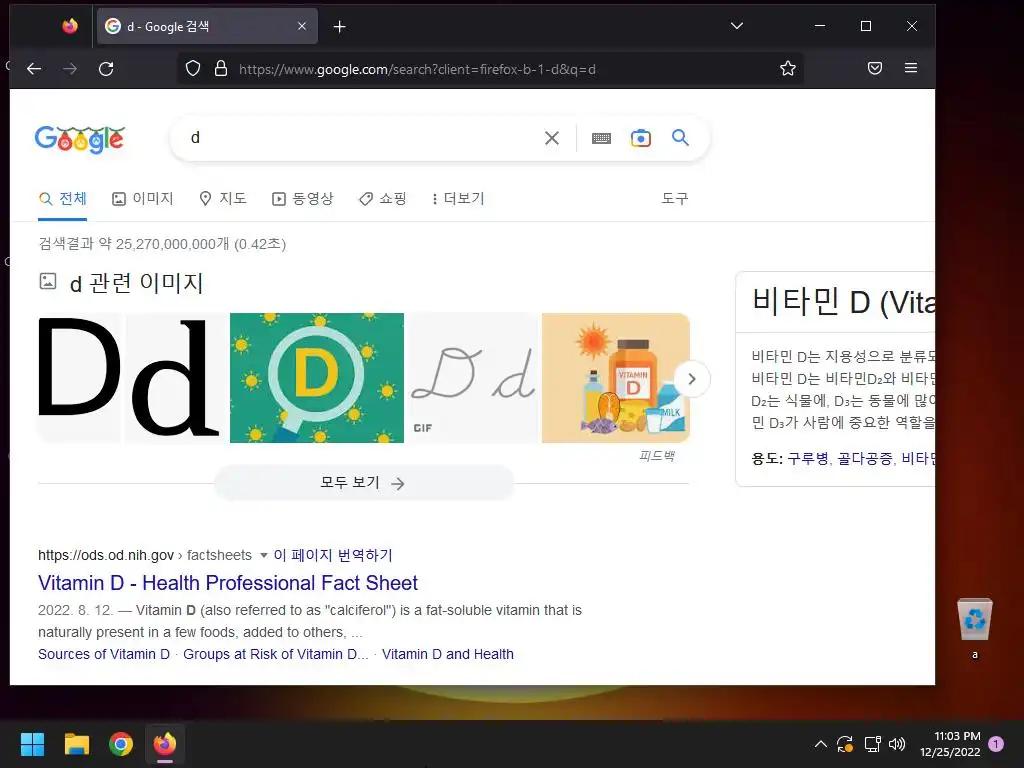Open the vitamin D bottle foods image
Screen dimensions: 1024x768
coord(615,378)
